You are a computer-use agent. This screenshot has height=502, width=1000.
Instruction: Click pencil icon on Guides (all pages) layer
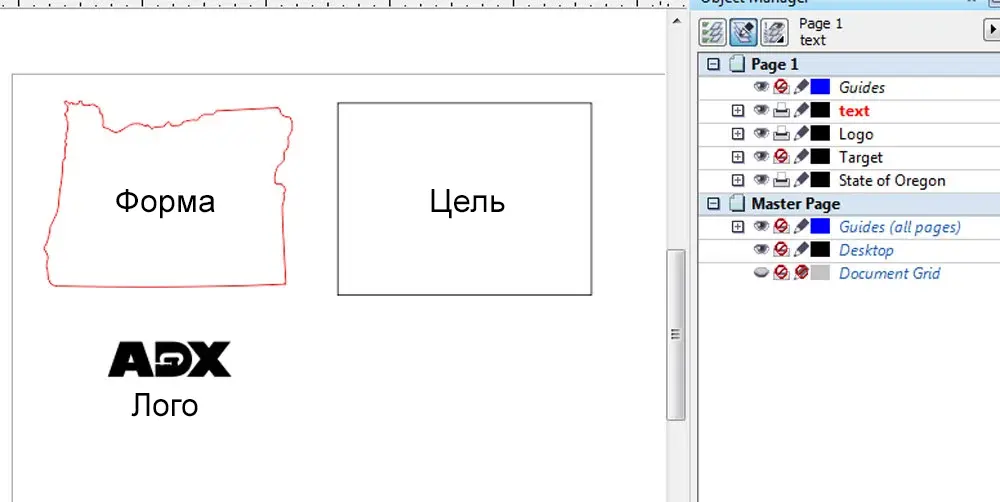801,226
